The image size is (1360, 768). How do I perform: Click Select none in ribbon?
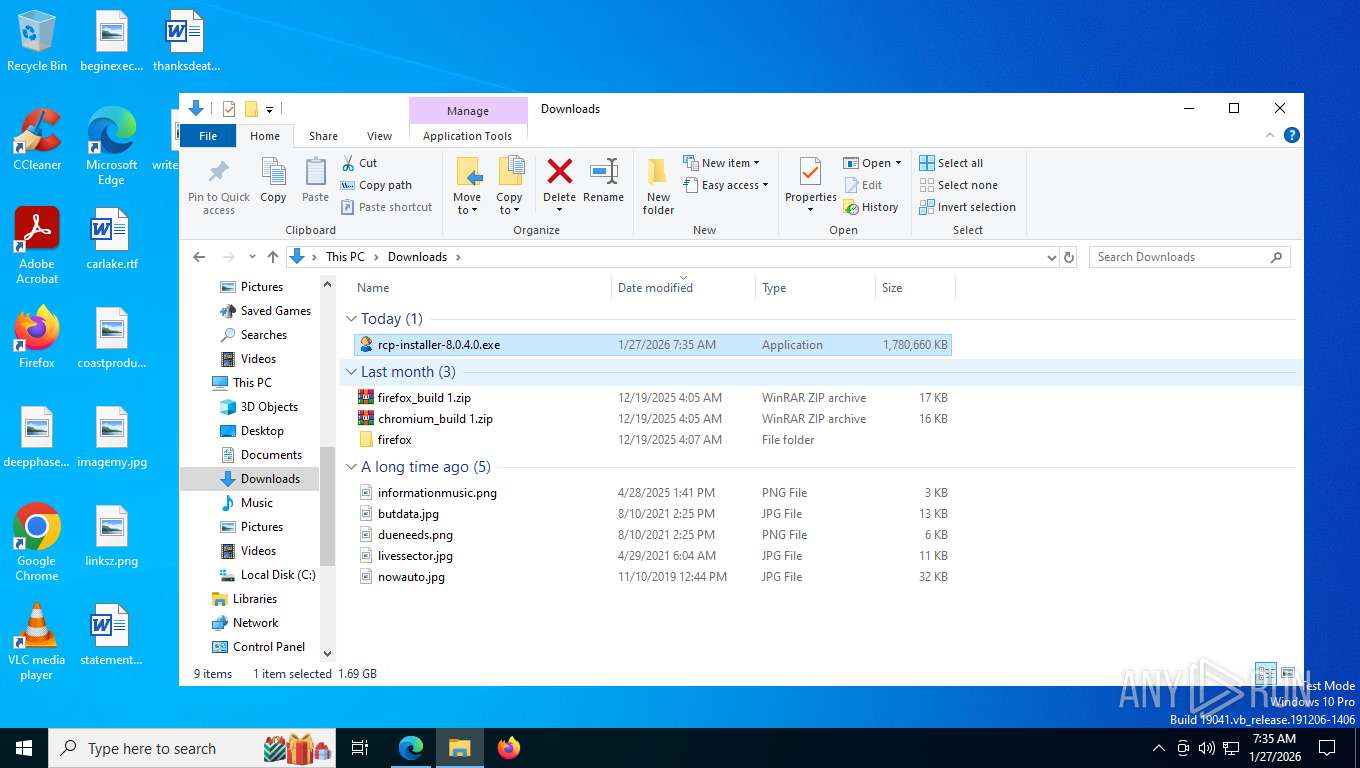(958, 185)
